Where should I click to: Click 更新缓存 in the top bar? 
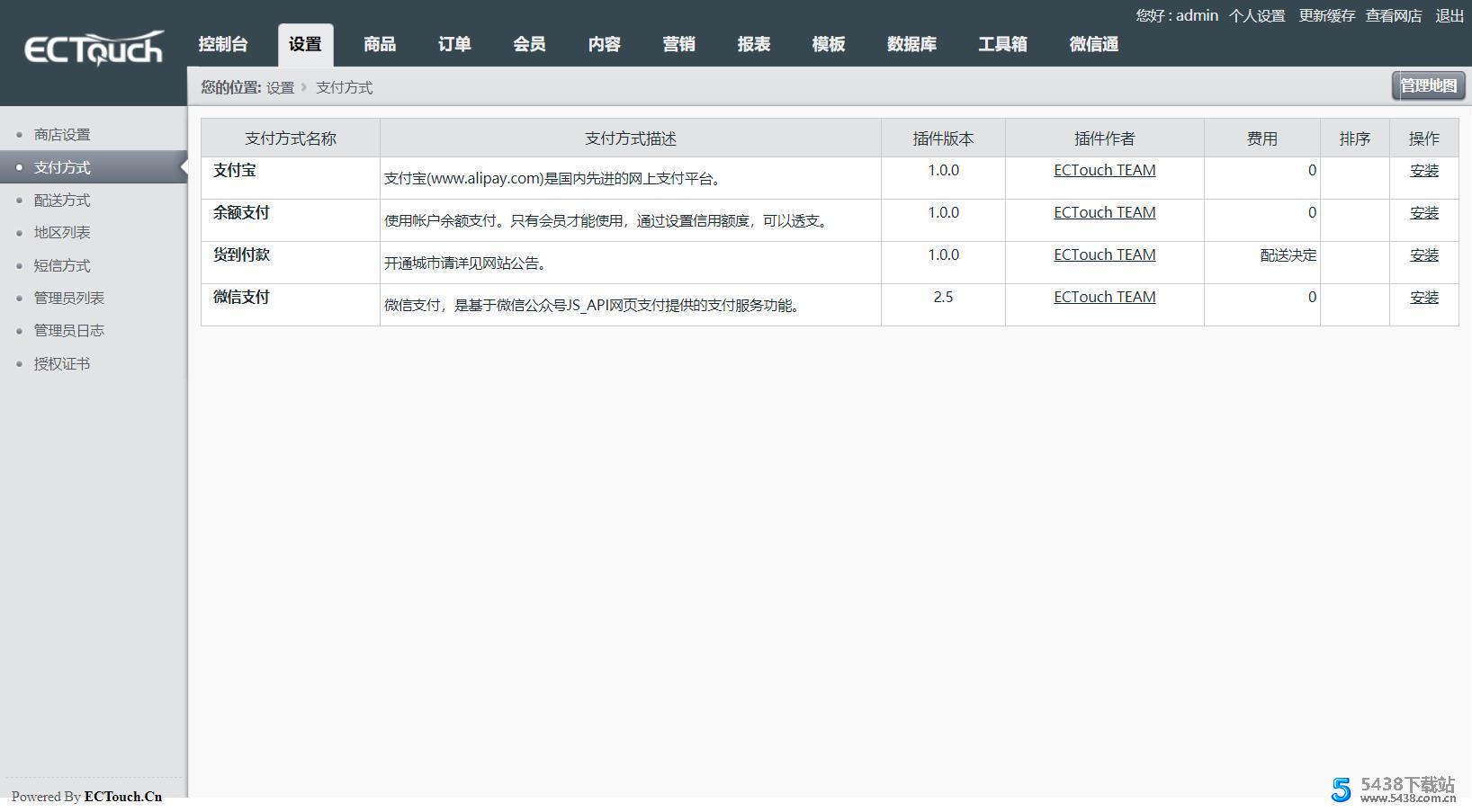tap(1326, 16)
